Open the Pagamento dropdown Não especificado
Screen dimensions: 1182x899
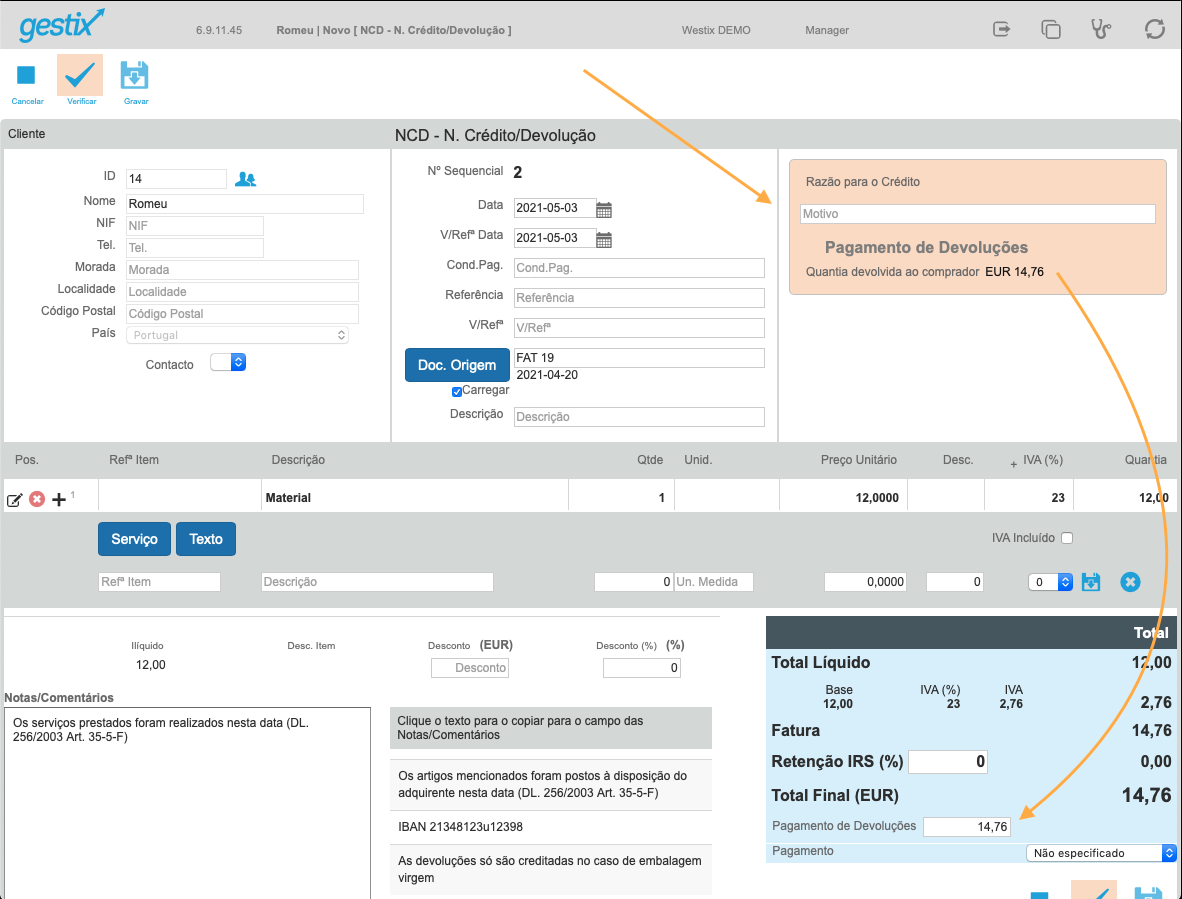tap(1101, 853)
